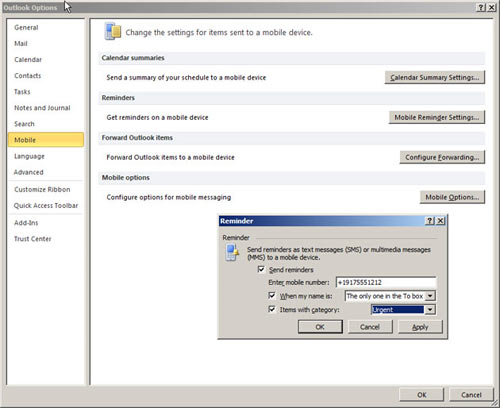Uncheck the When my name is checkbox

[x=272, y=296]
